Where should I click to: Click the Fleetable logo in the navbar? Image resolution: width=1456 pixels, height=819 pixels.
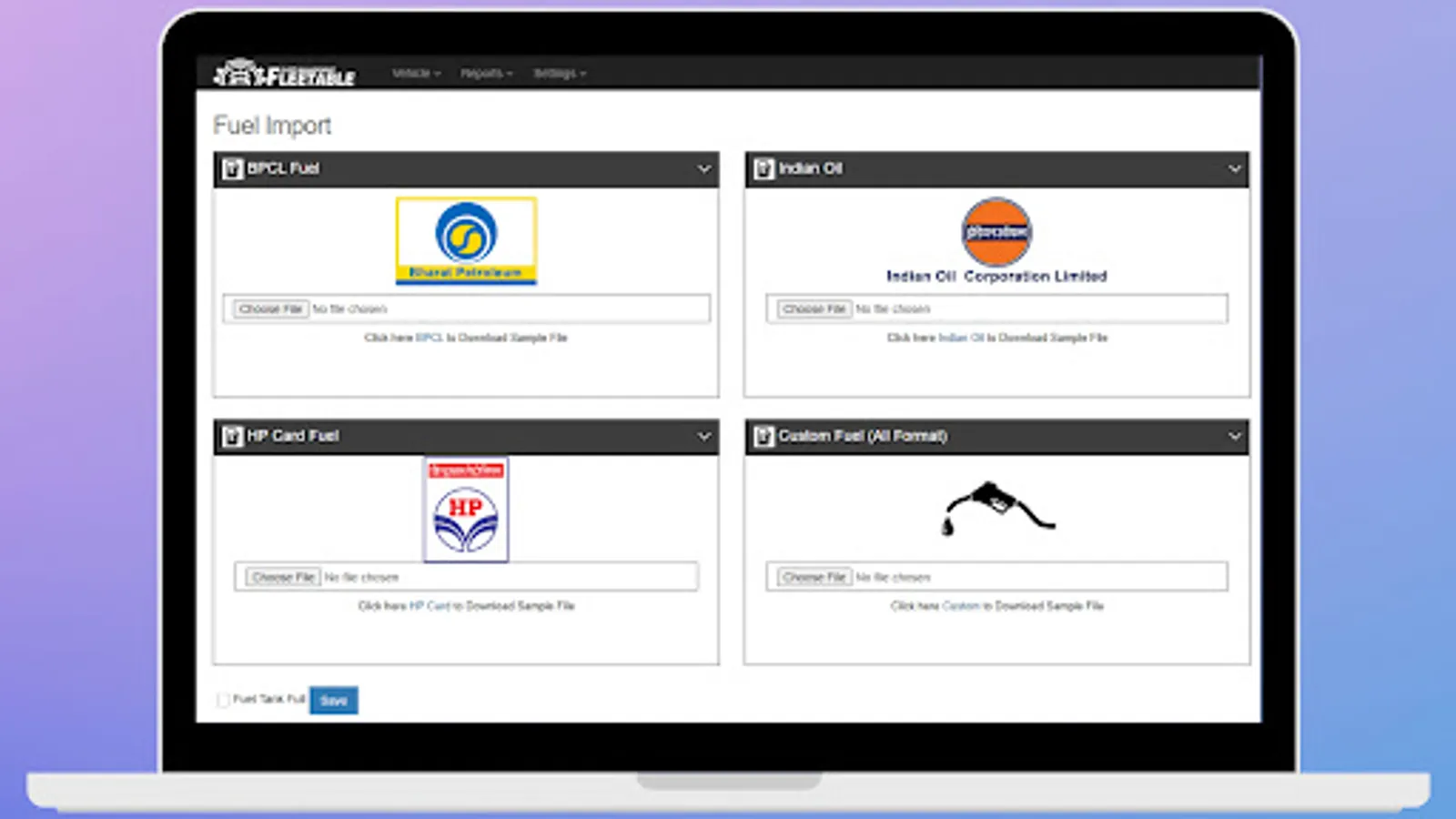click(284, 73)
